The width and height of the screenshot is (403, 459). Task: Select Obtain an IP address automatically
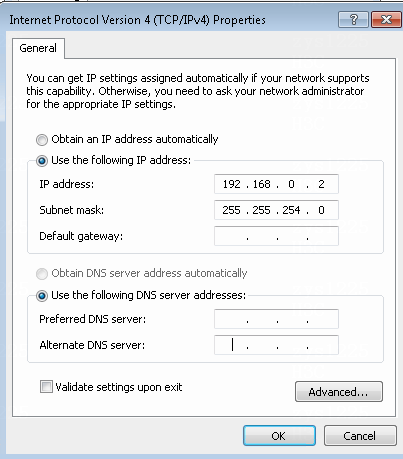tap(42, 140)
